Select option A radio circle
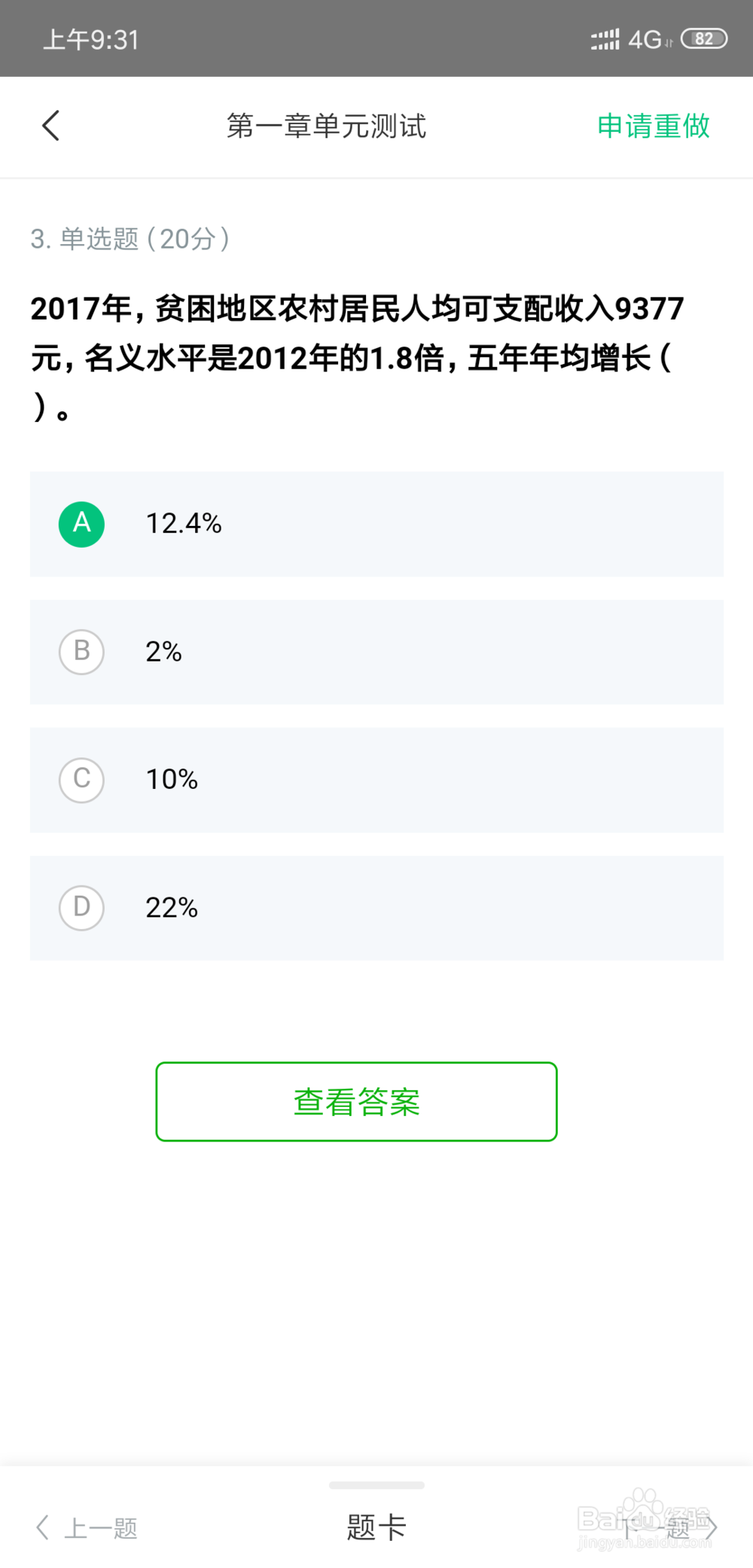The width and height of the screenshot is (753, 1568). (x=81, y=524)
